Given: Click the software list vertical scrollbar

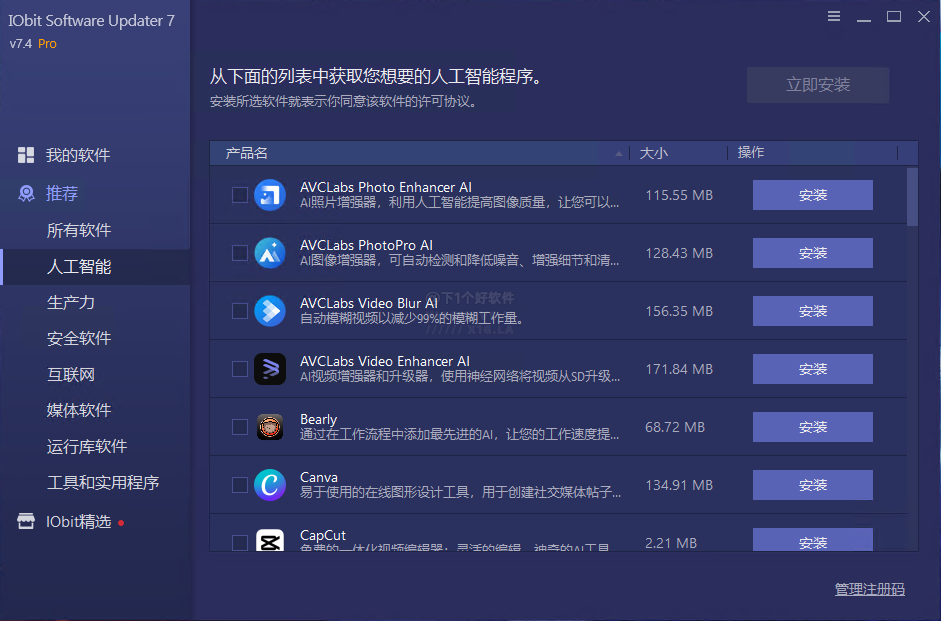Looking at the screenshot, I should pyautogui.click(x=912, y=197).
